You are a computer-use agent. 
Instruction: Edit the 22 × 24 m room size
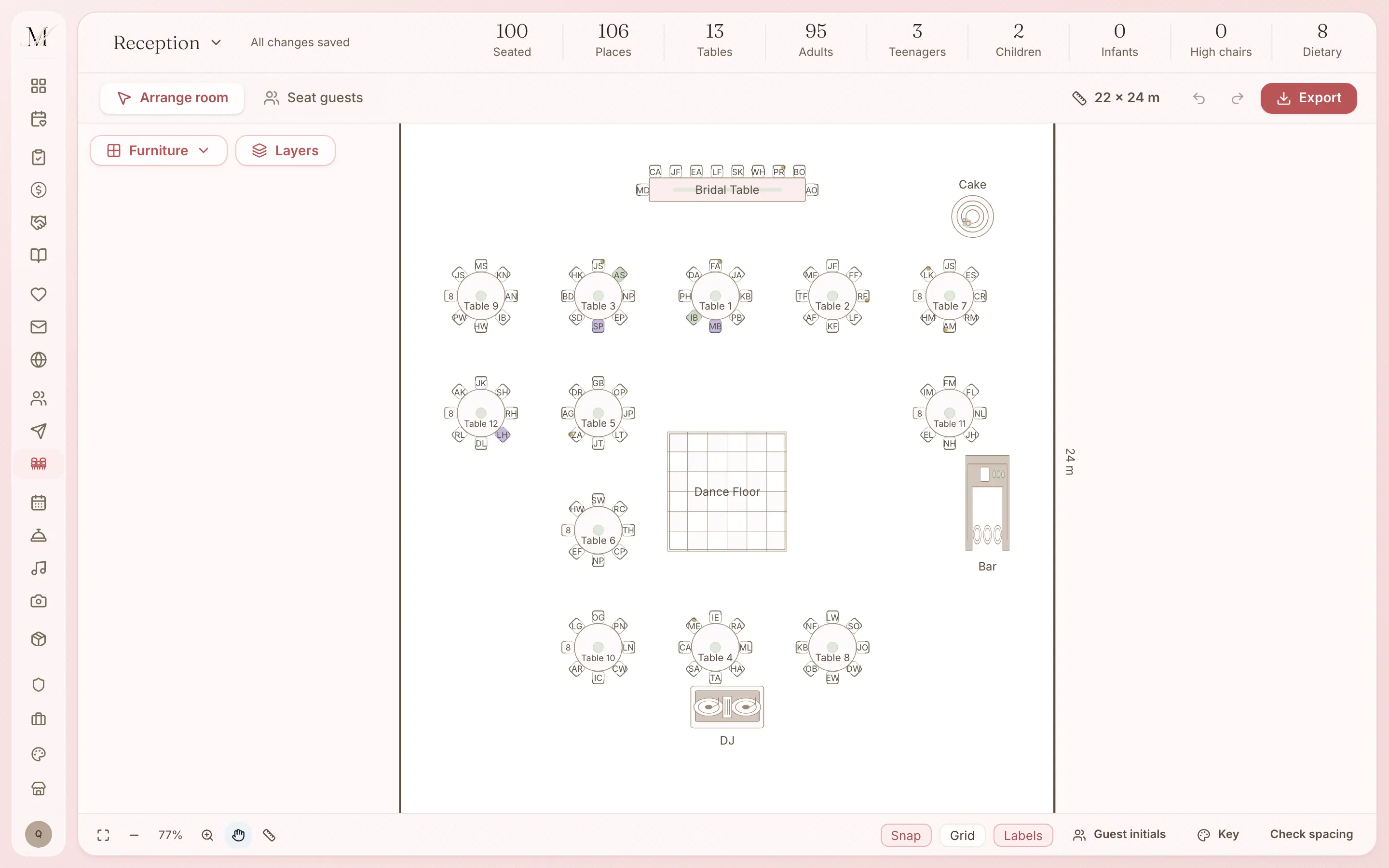point(1116,98)
